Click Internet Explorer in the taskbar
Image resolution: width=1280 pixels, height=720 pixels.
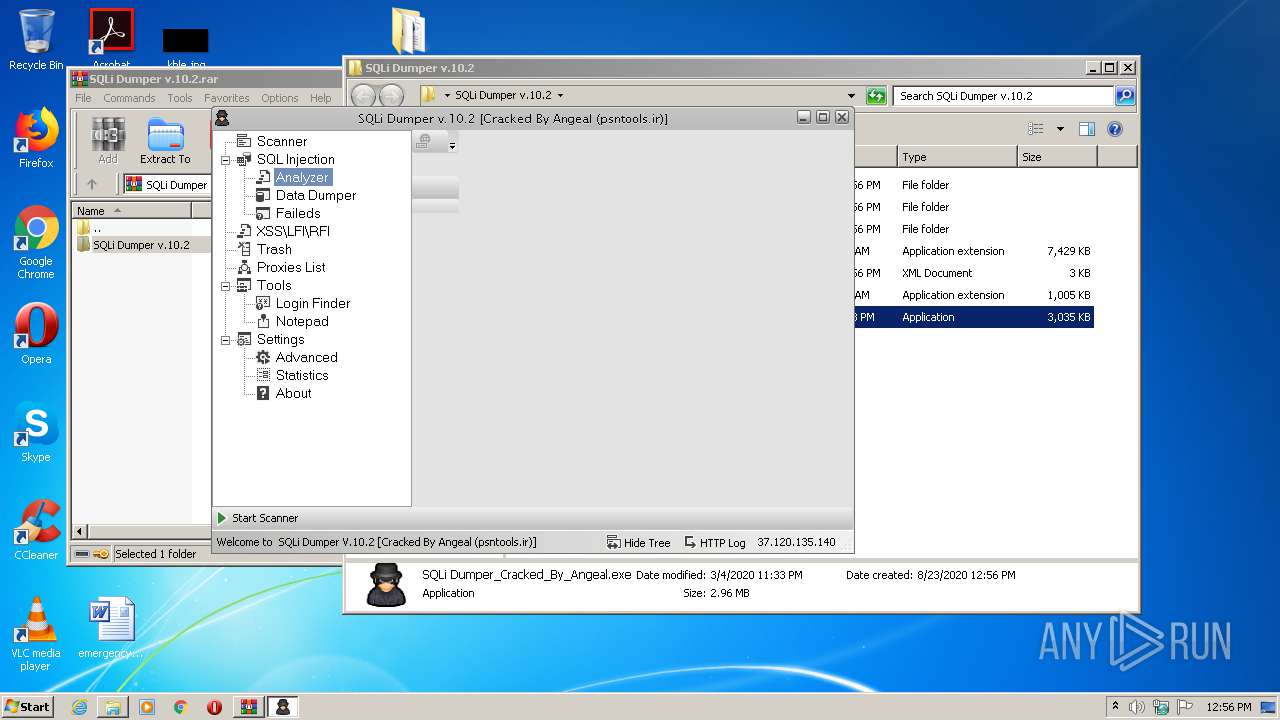[x=79, y=707]
